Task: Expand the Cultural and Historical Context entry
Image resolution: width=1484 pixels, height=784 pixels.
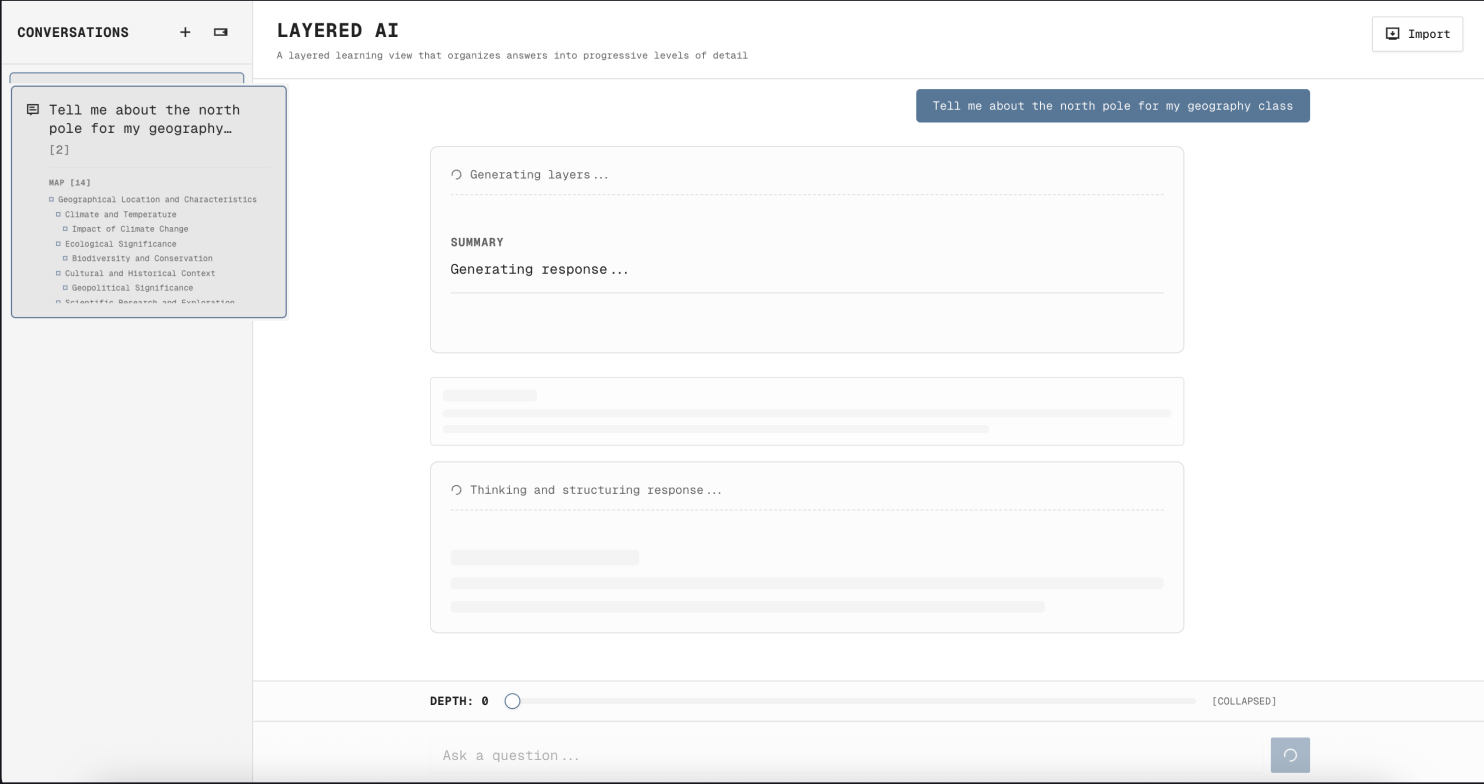Action: pyautogui.click(x=60, y=273)
